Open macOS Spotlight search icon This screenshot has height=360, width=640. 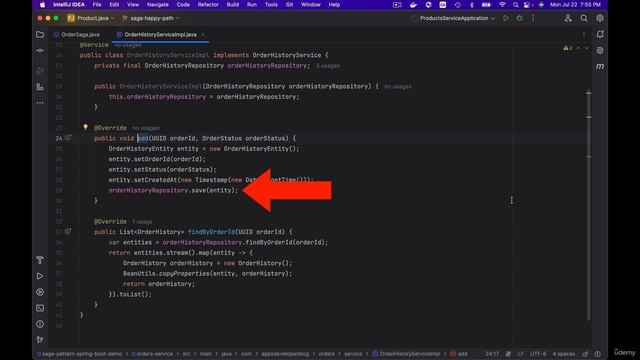(x=516, y=4)
